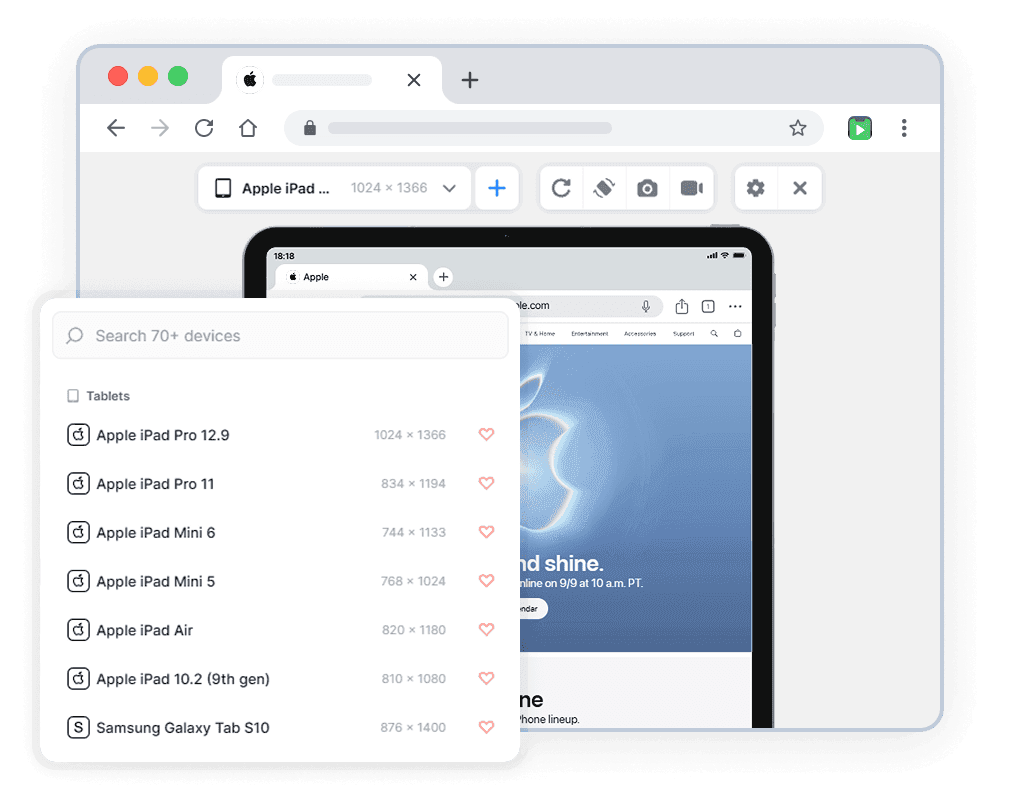Refresh the simulated device
The image size is (1020, 808).
tap(561, 189)
